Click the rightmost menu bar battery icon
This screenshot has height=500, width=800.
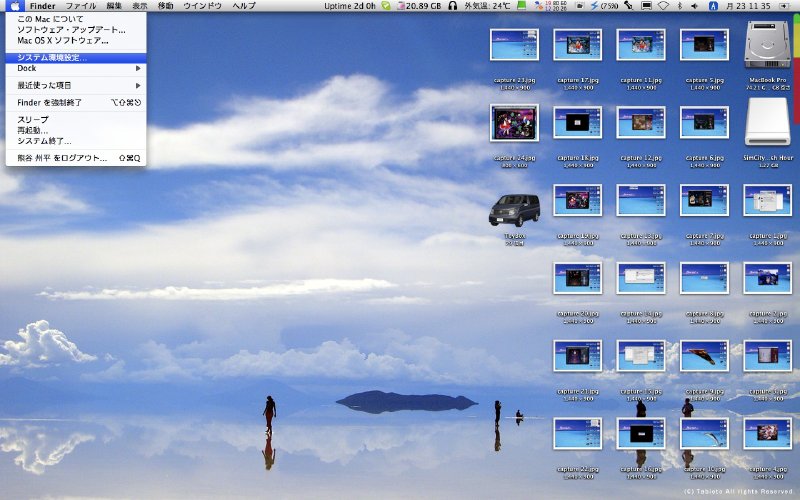coord(784,6)
